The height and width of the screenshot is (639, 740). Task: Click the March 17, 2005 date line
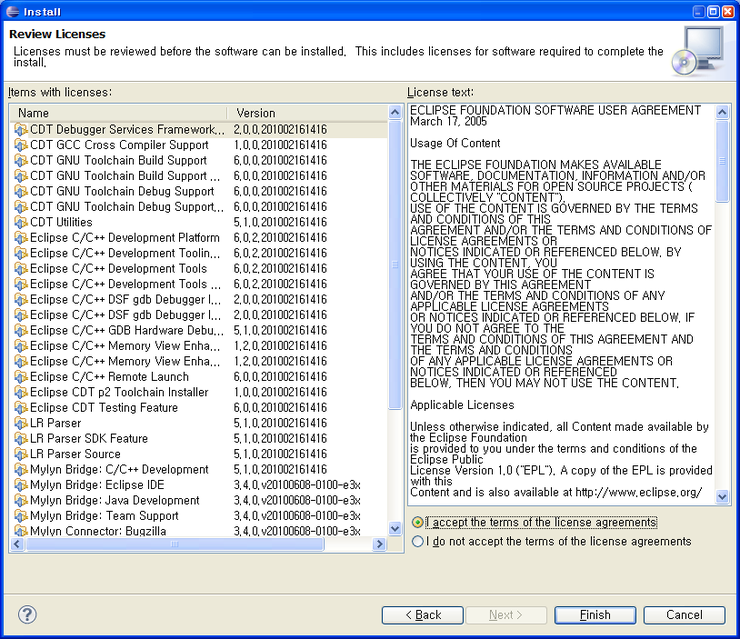[448, 121]
